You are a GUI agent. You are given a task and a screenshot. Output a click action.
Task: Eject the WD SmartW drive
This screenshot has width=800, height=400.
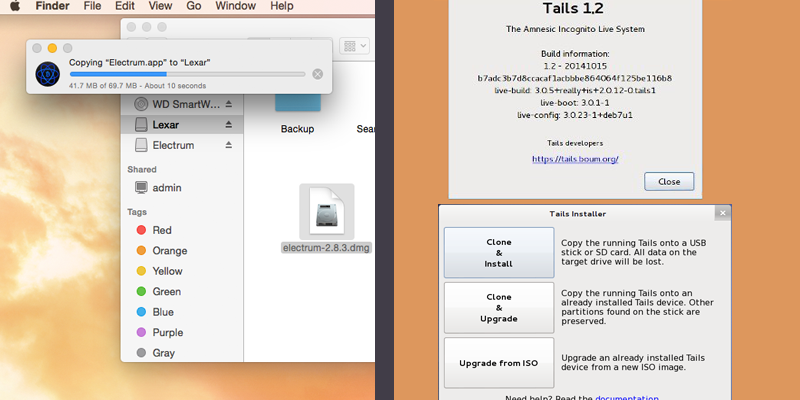(x=229, y=104)
